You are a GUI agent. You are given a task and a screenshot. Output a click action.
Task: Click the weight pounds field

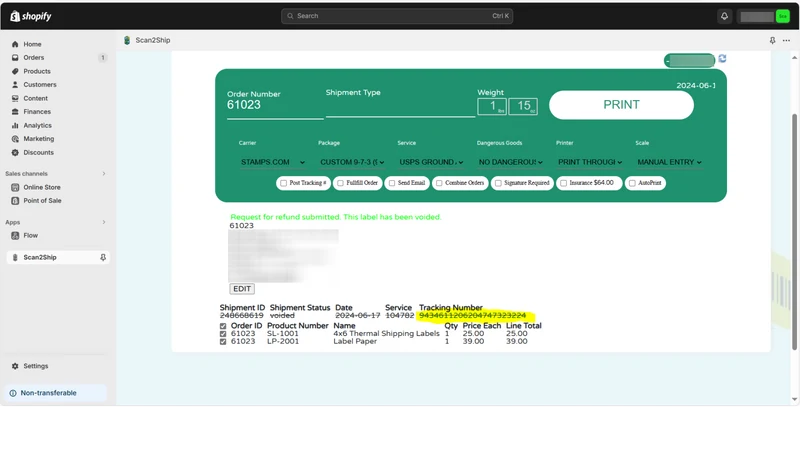coord(492,106)
